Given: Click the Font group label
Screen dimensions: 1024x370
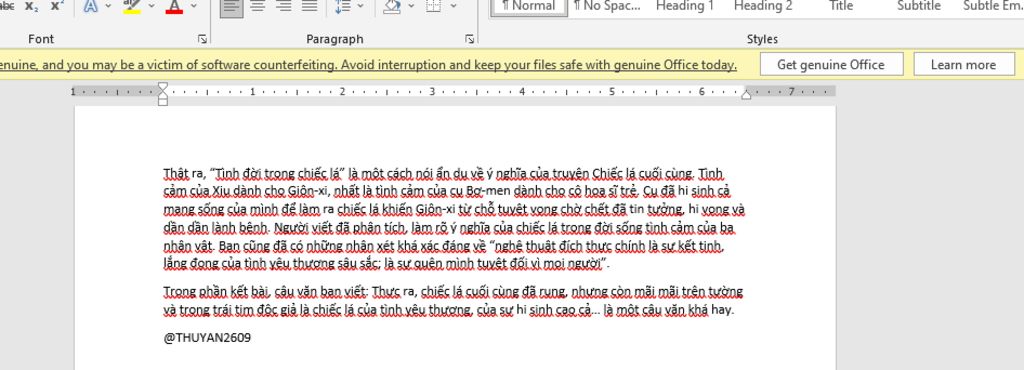Looking at the screenshot, I should (x=41, y=39).
